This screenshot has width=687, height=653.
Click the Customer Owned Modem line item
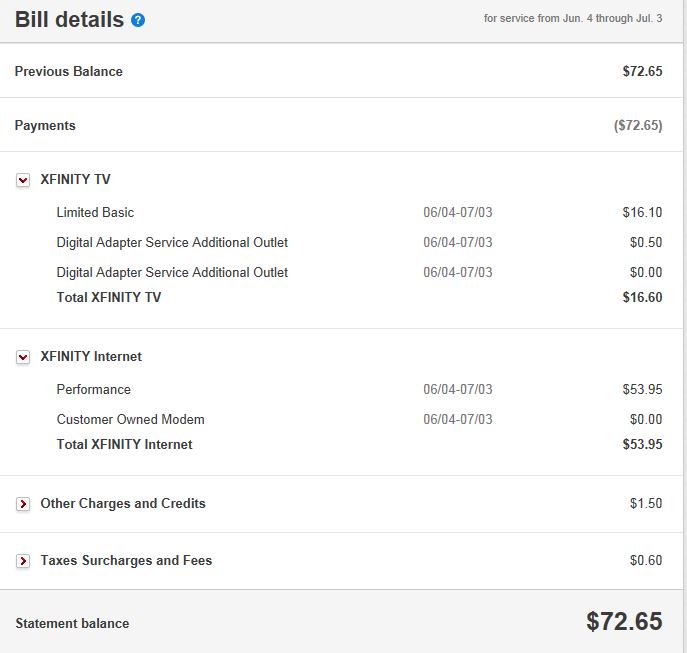pos(130,419)
